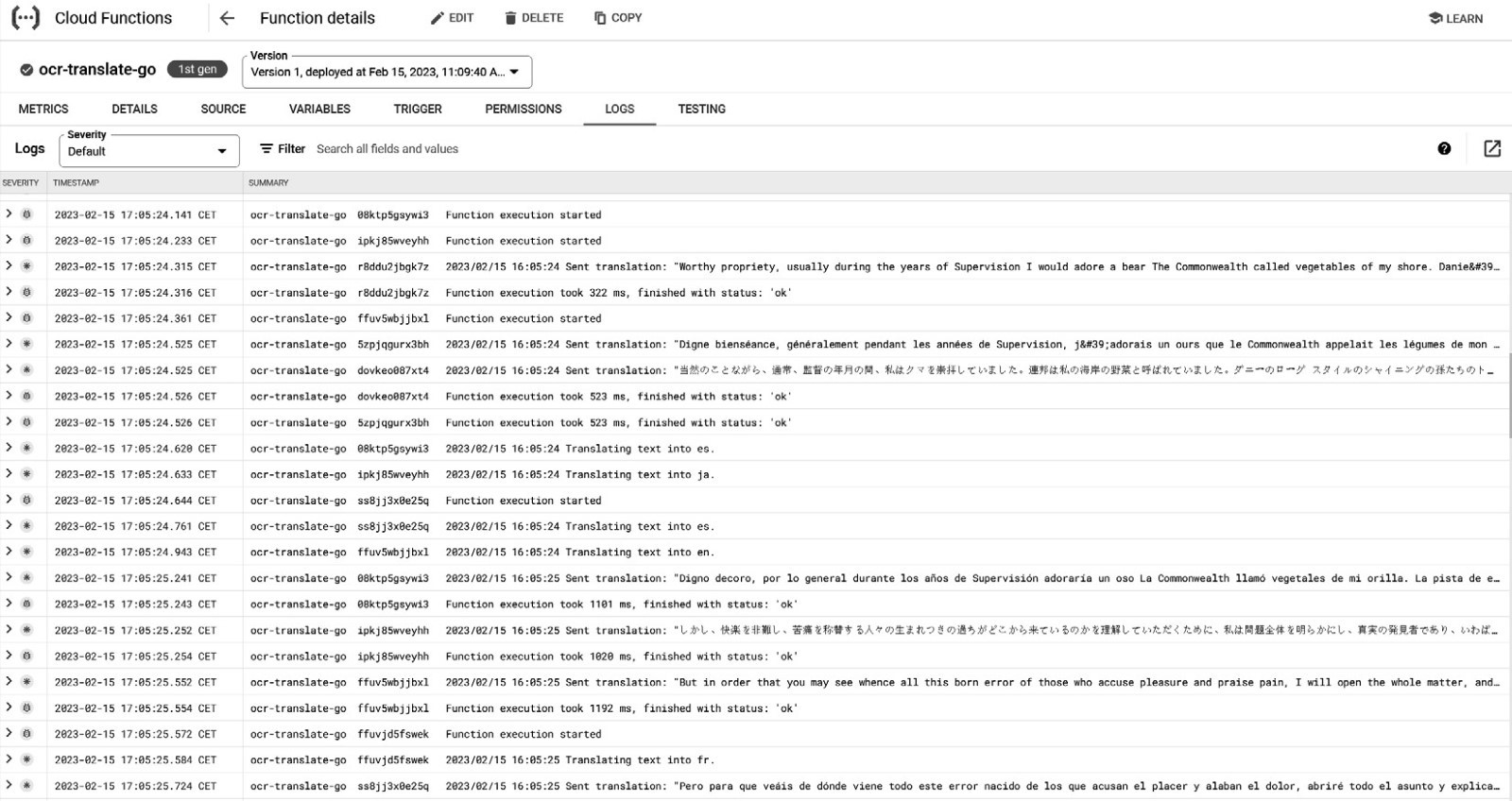The image size is (1512, 801).
Task: Expand the log row at 17:05:25.241
Action: pos(9,578)
